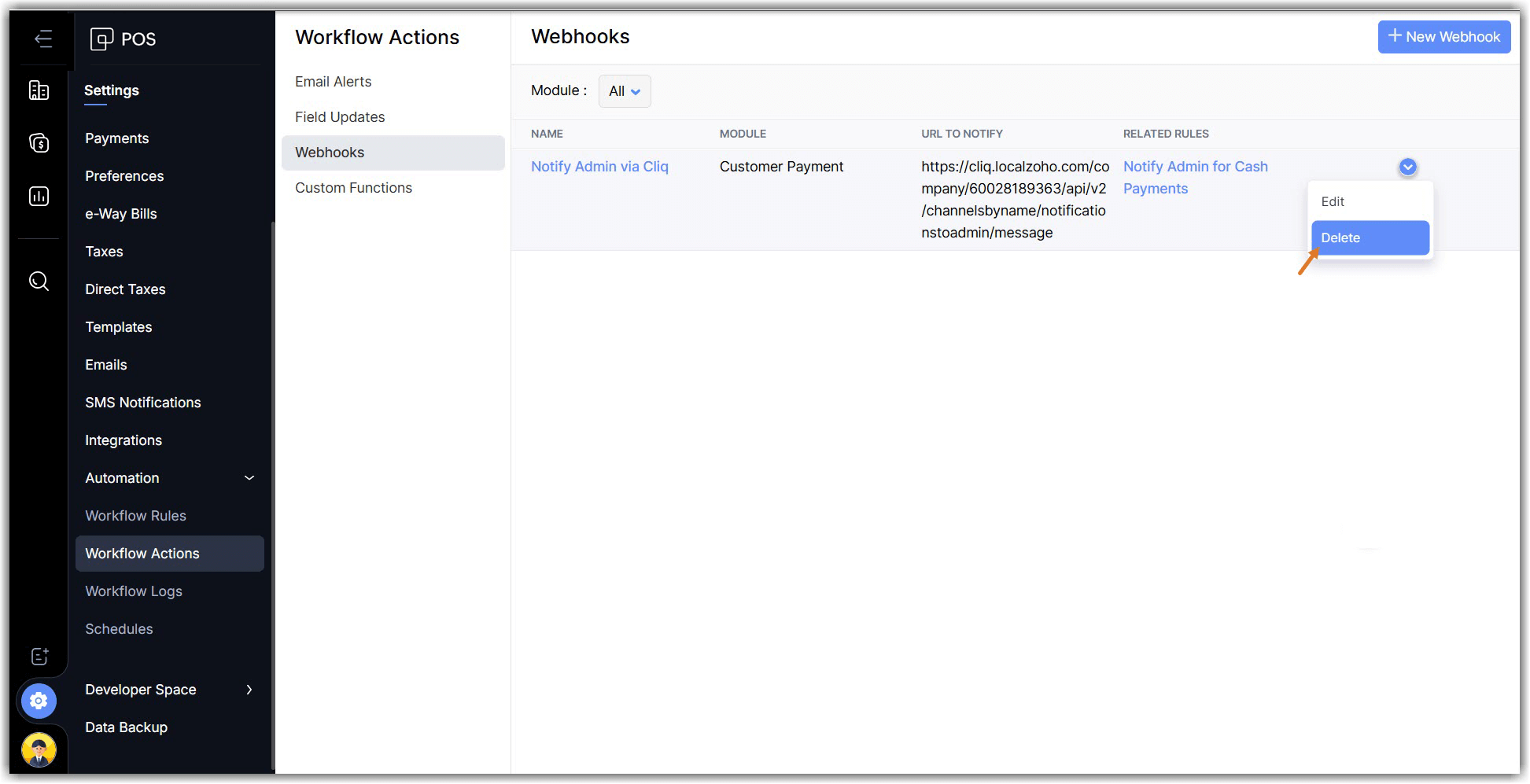Expand the Developer Space submenu
The width and height of the screenshot is (1530, 784).
[x=249, y=690]
